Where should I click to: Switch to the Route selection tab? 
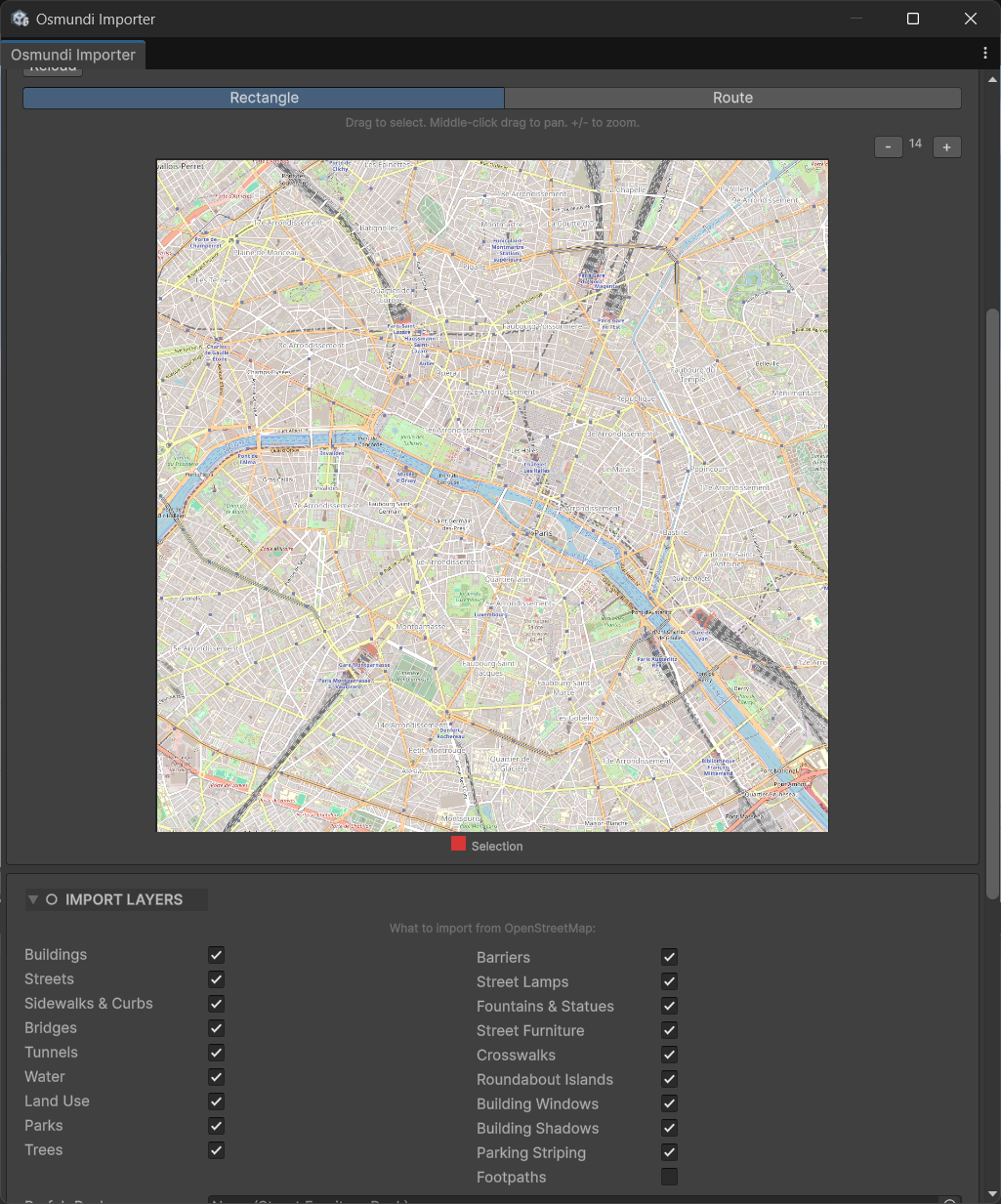pos(732,98)
